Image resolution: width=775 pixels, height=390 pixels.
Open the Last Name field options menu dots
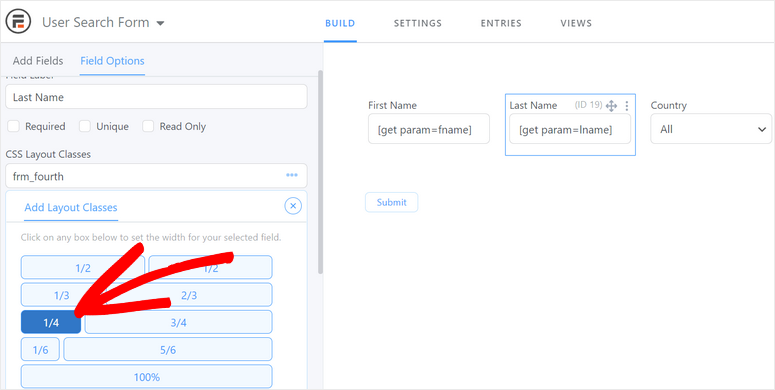pyautogui.click(x=627, y=106)
